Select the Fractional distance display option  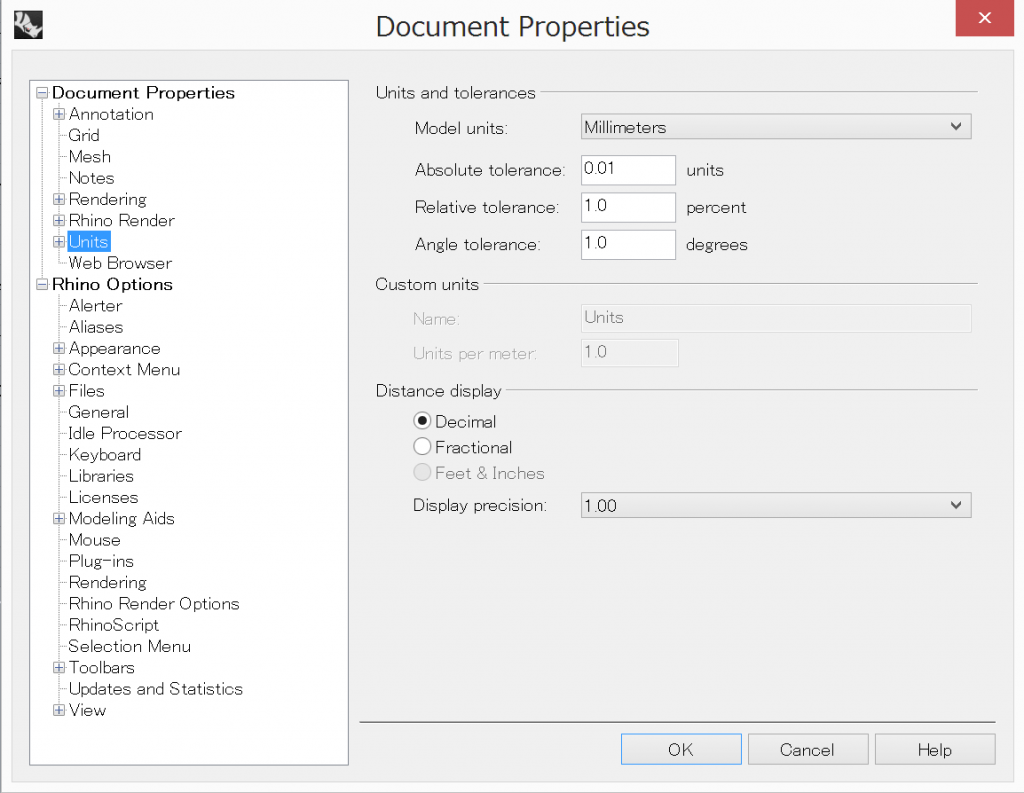pyautogui.click(x=422, y=447)
